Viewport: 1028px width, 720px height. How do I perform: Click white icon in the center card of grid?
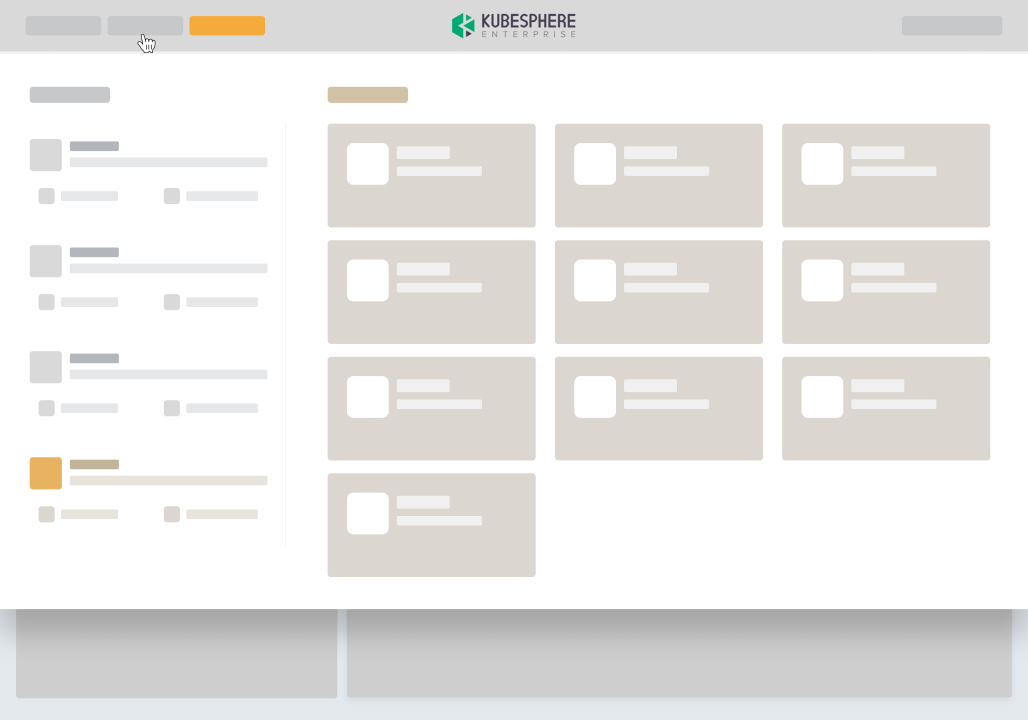595,281
